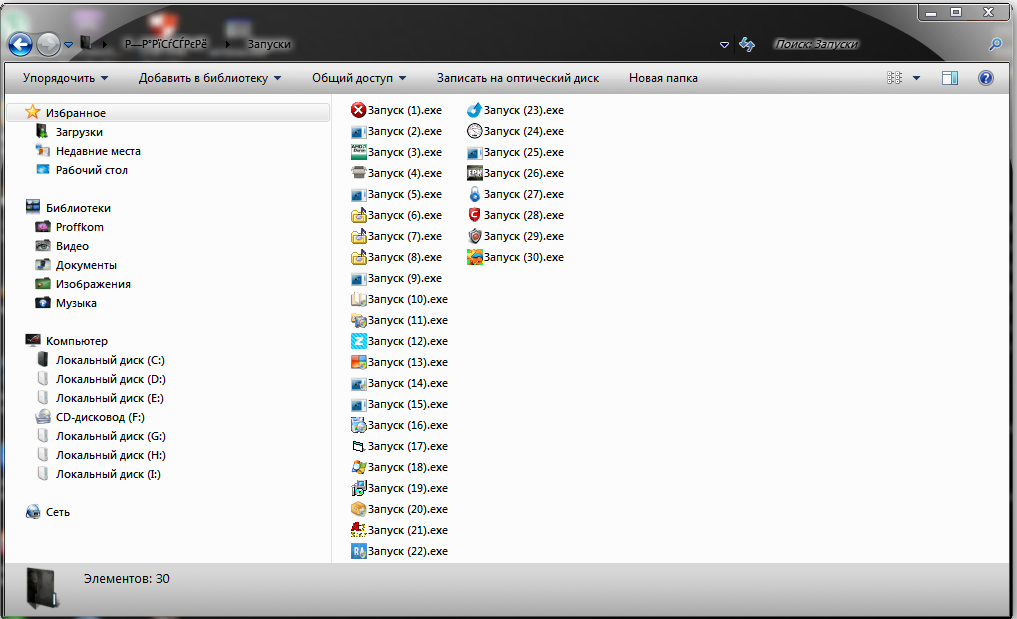This screenshot has width=1017, height=619.
Task: Click icon of Запуск (21).exe
Action: pyautogui.click(x=358, y=529)
